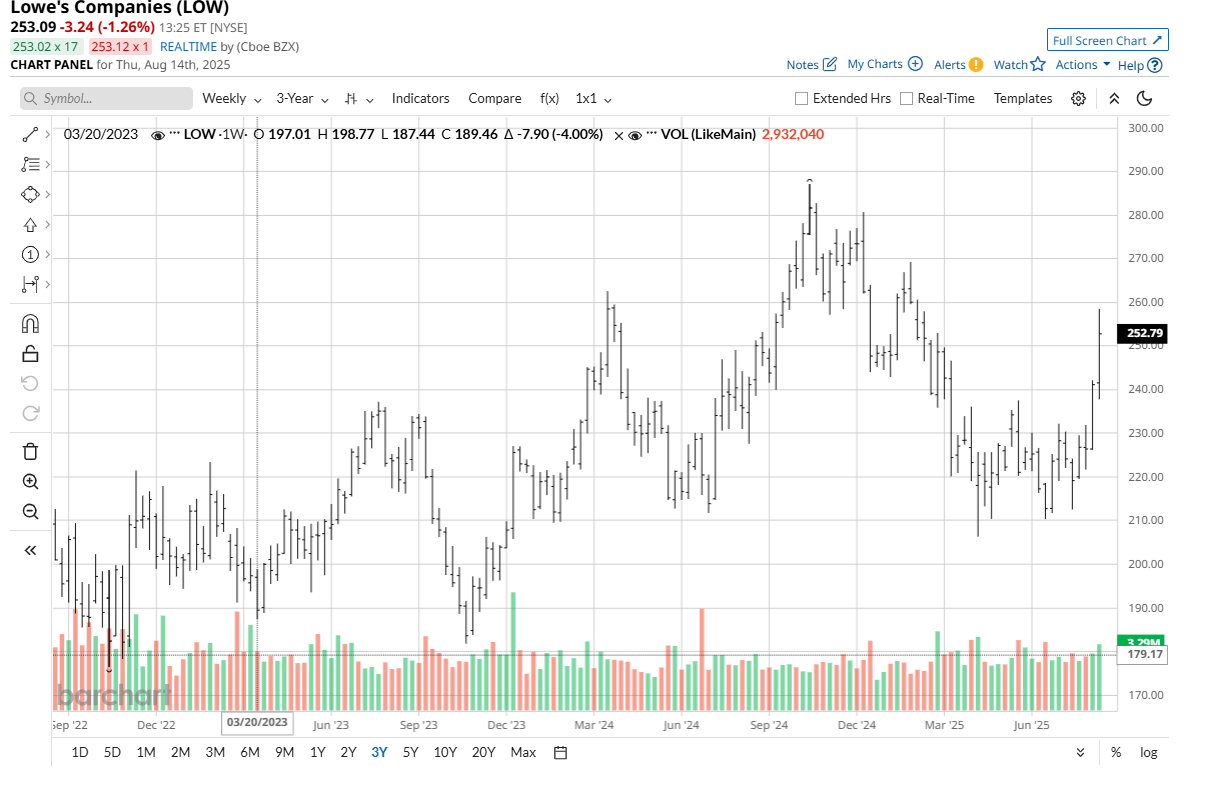The height and width of the screenshot is (785, 1211).
Task: Open the 1x1 grid layout dropdown
Action: tap(593, 98)
